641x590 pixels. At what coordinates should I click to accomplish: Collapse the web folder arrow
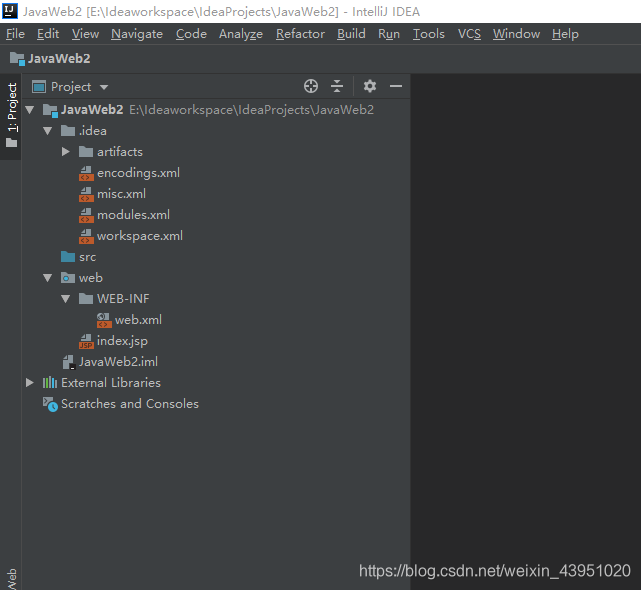47,278
